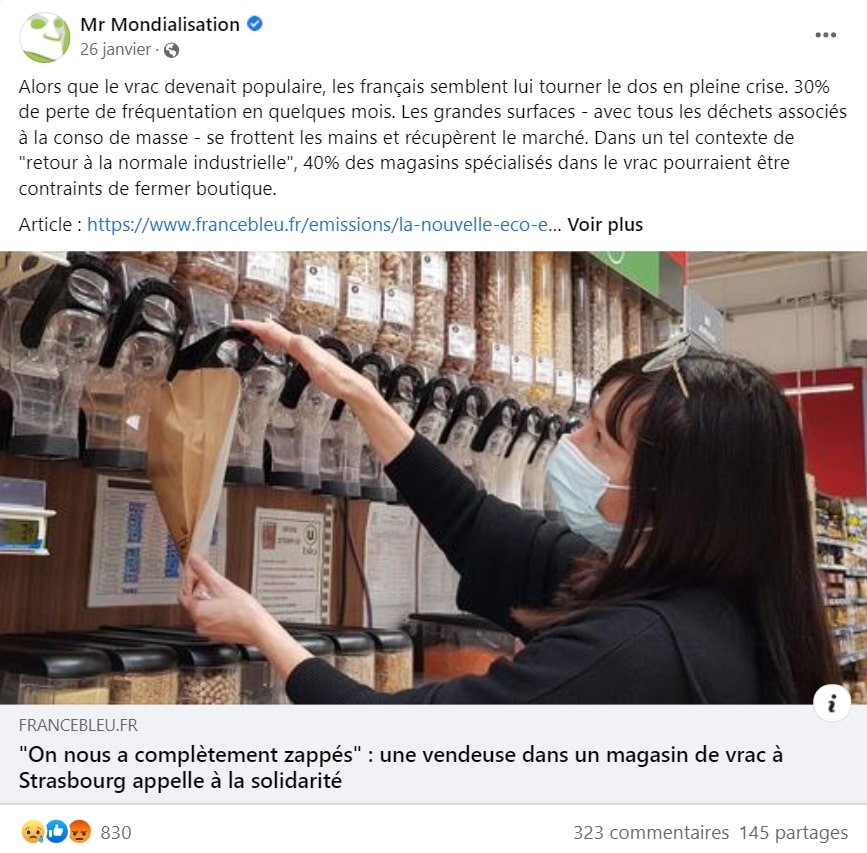Image resolution: width=867 pixels, height=853 pixels.
Task: Open the 830 reactions count
Action: [x=116, y=833]
